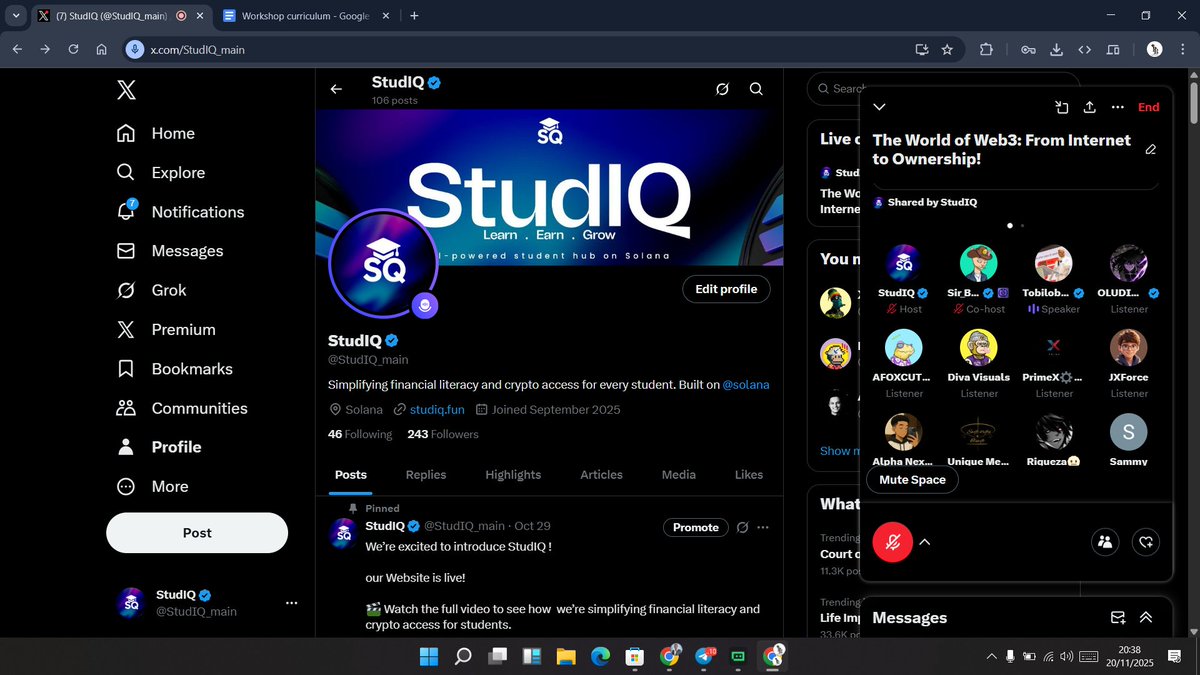Open the Space's three-dot more options
The height and width of the screenshot is (675, 1200).
point(1117,107)
